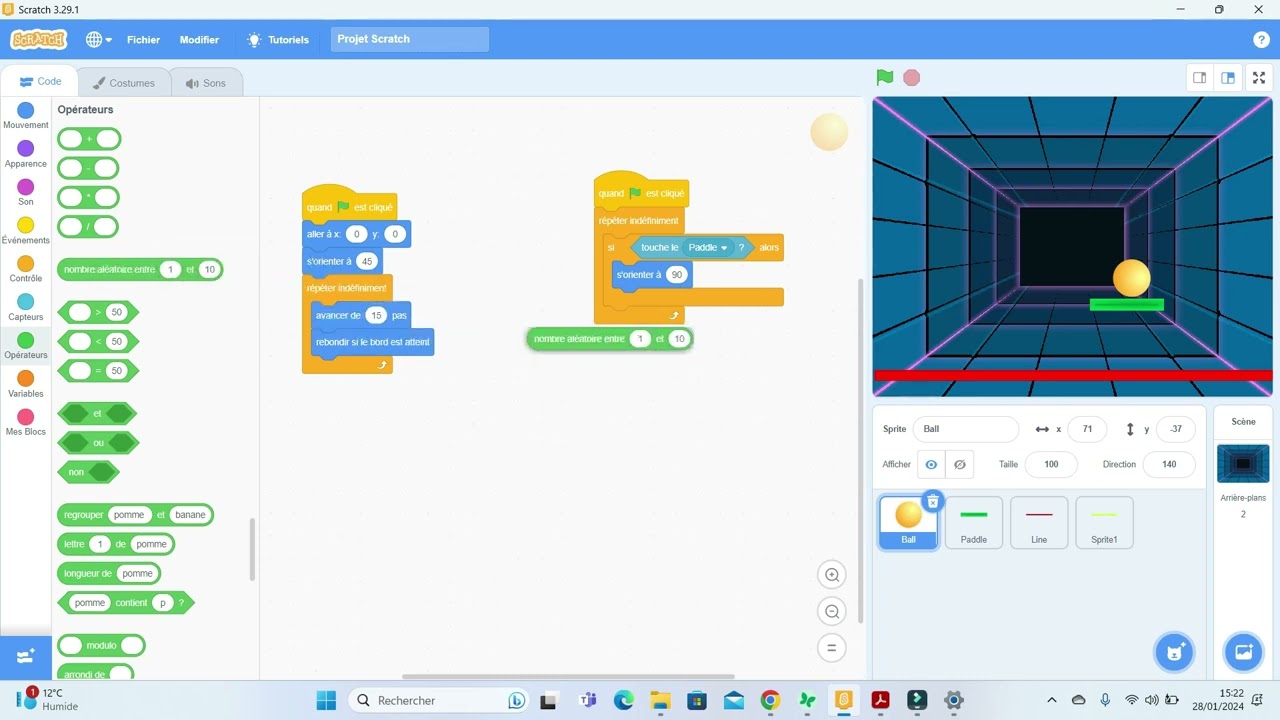Click the choose a sprite button
1280x720 pixels.
tap(1174, 652)
